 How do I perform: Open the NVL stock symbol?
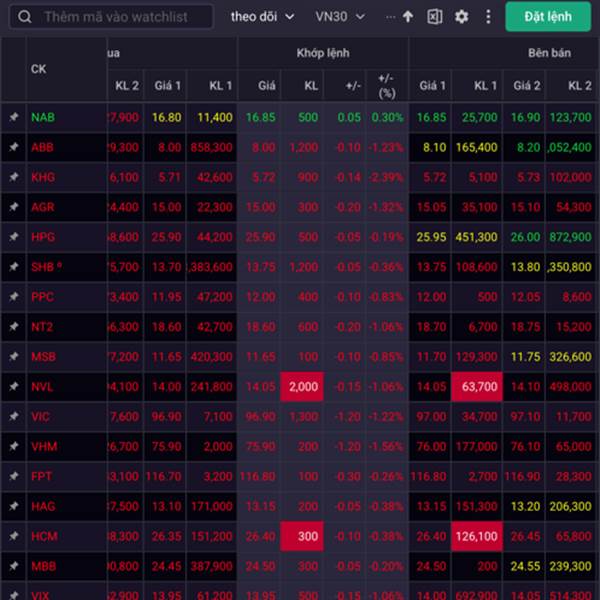tap(42, 386)
